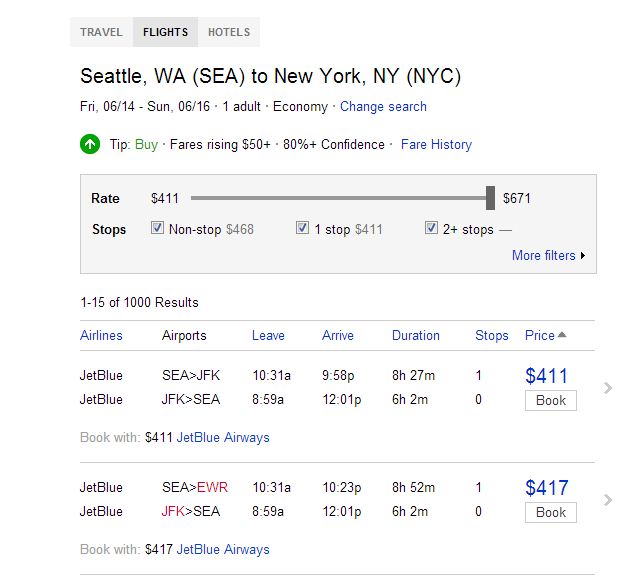The width and height of the screenshot is (623, 578).
Task: Uncheck the Non-stop checkbox
Action: (157, 228)
